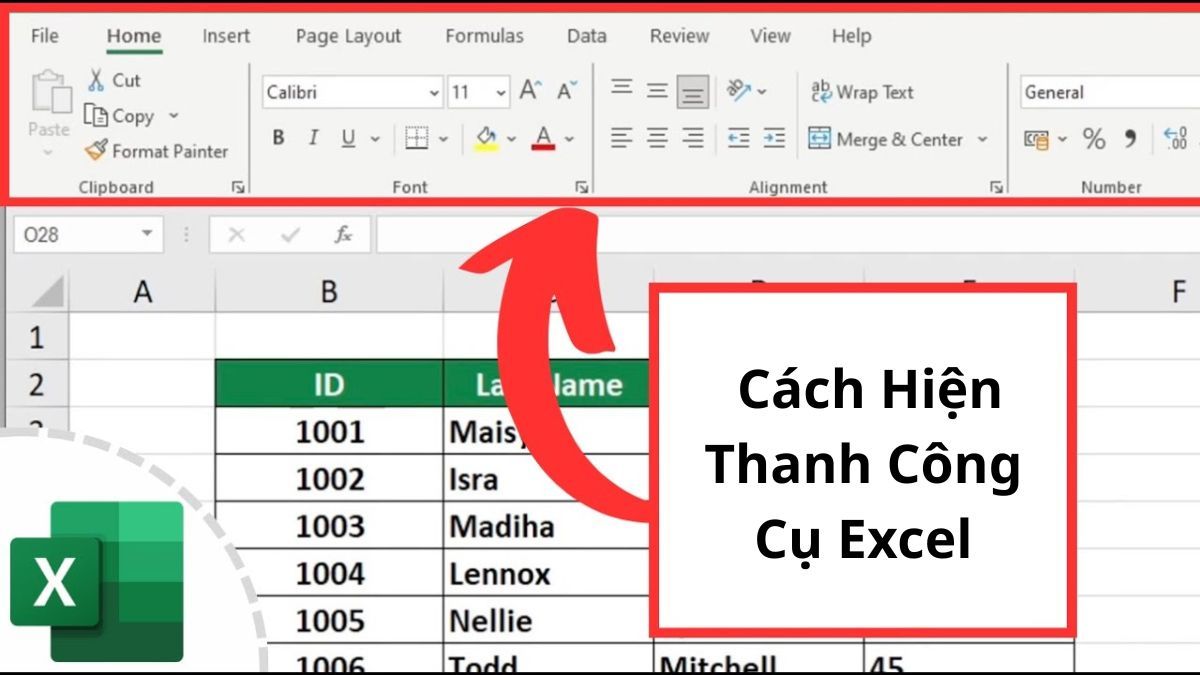Select column B header
Screen dimensions: 1200x675
tap(329, 292)
